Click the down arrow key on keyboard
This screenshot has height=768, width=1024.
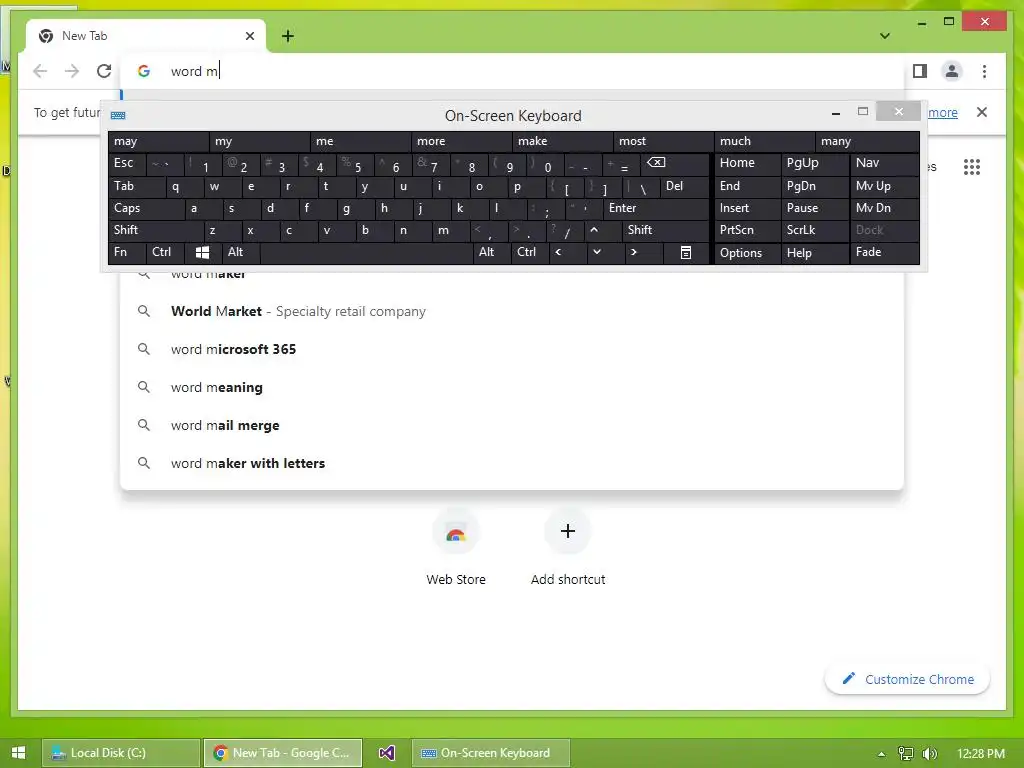605,252
